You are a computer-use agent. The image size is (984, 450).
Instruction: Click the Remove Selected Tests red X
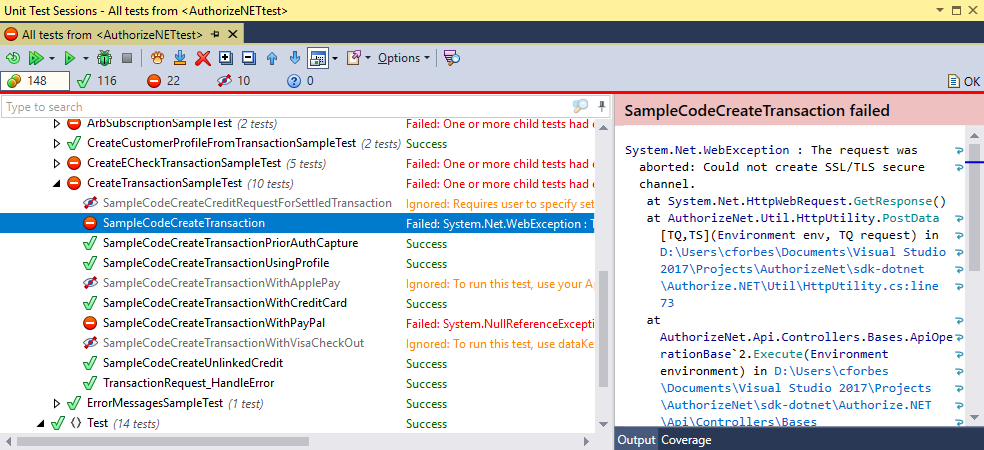[203, 58]
